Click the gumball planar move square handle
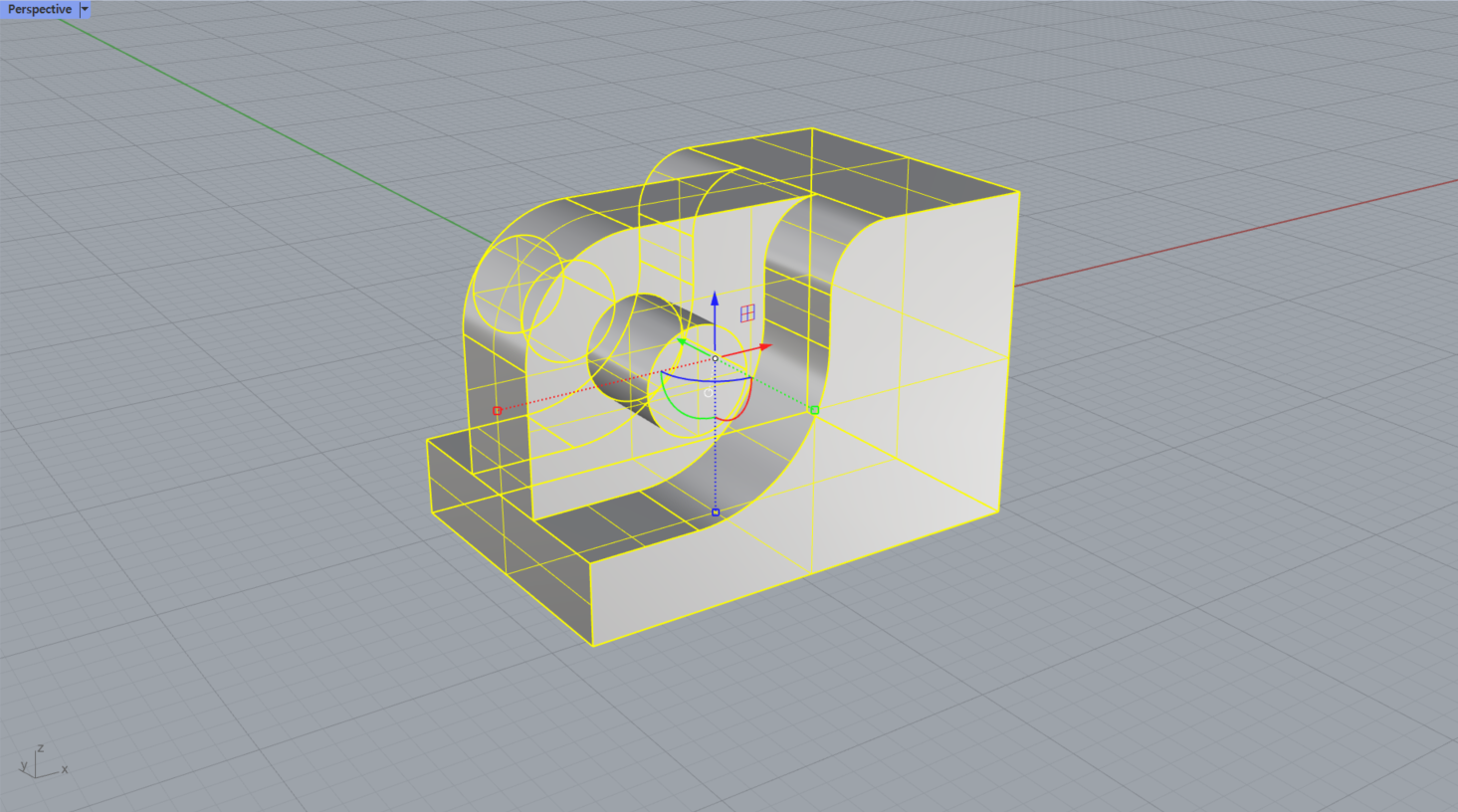Viewport: 1458px width, 812px height. tap(747, 313)
